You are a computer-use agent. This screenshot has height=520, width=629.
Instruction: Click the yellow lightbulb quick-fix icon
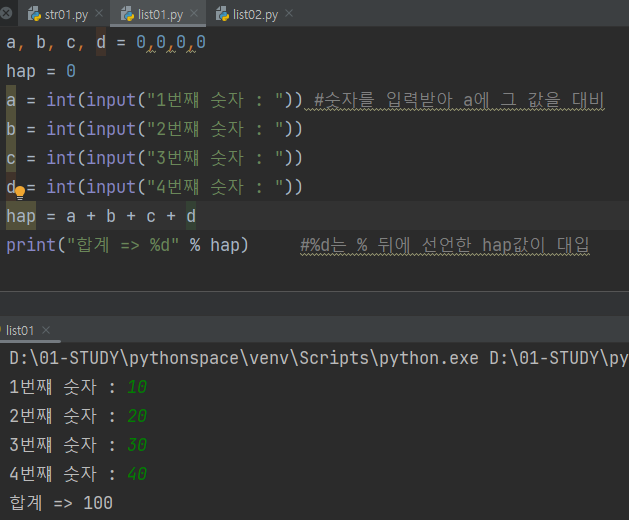coord(20,193)
